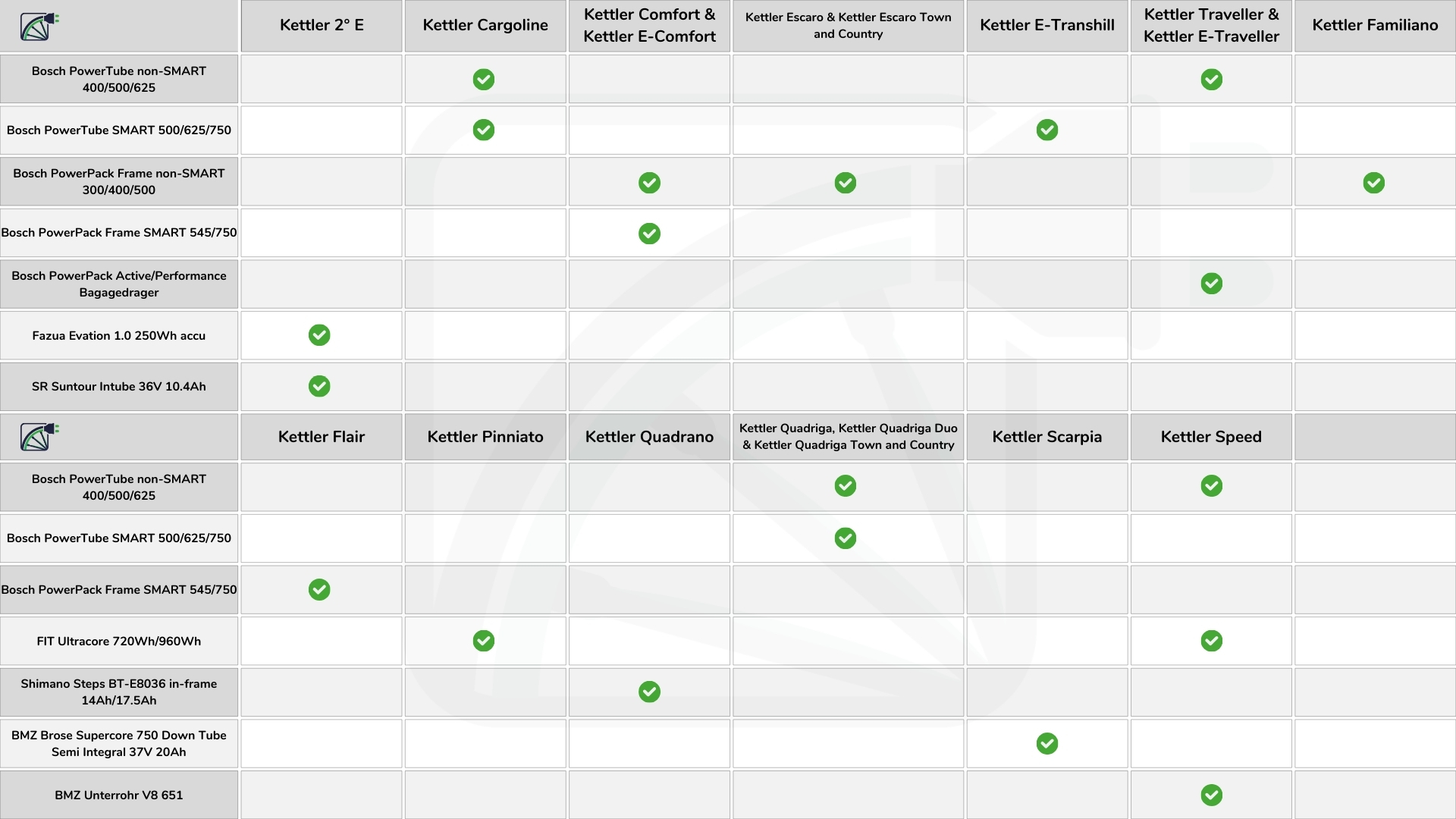Select the Kettler Cargoline column header
Viewport: 1456px width, 819px height.
click(x=485, y=26)
